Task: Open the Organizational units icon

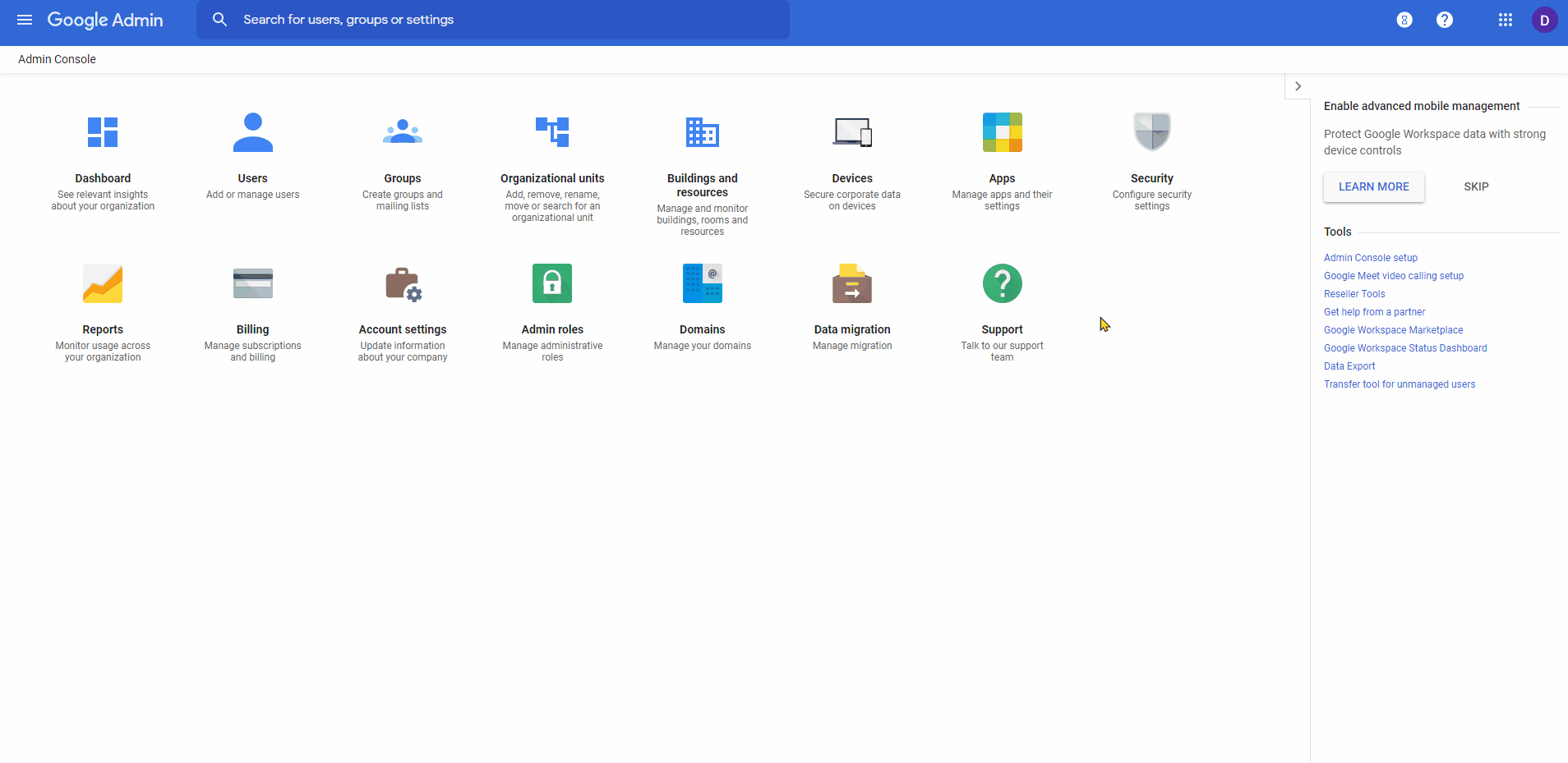Action: point(552,132)
